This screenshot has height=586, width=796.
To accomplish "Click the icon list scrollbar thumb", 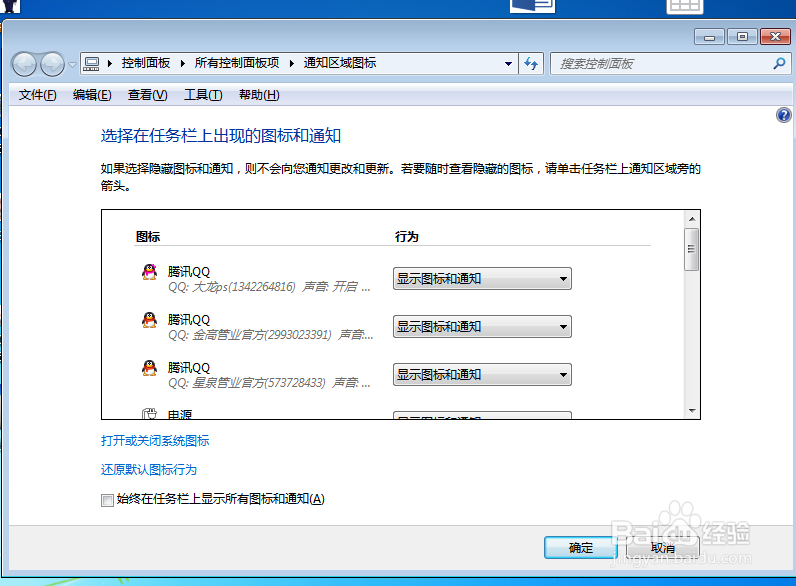I will click(691, 249).
